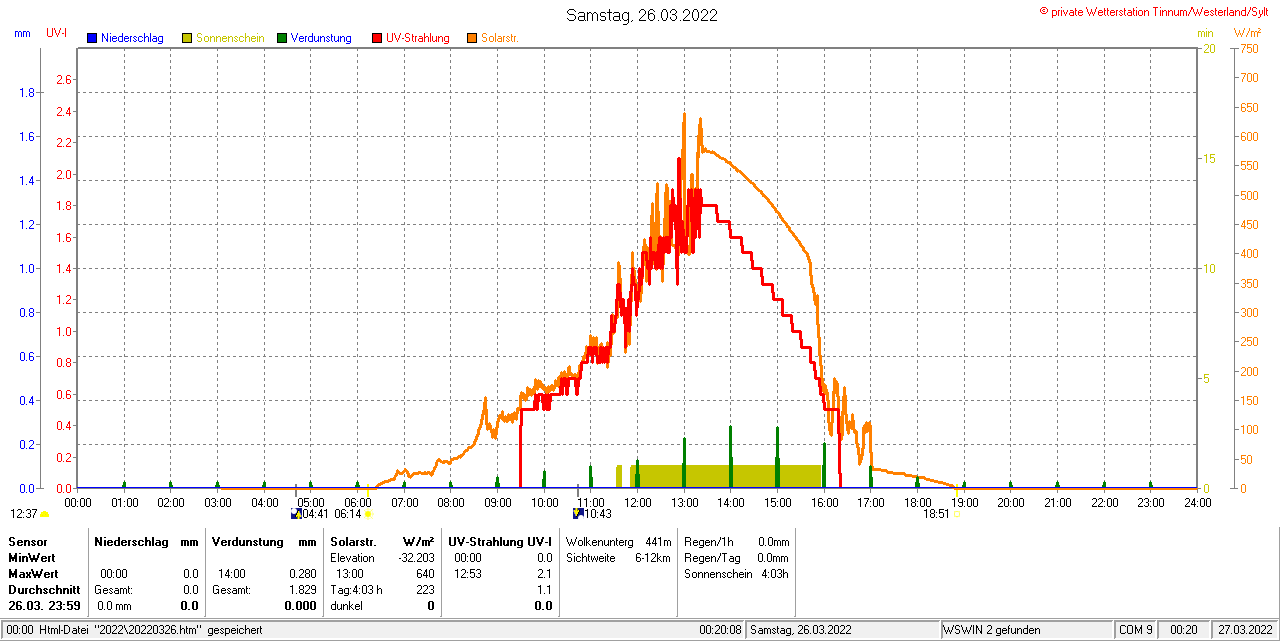Click the 27.03.2022 status bar date

(1245, 630)
